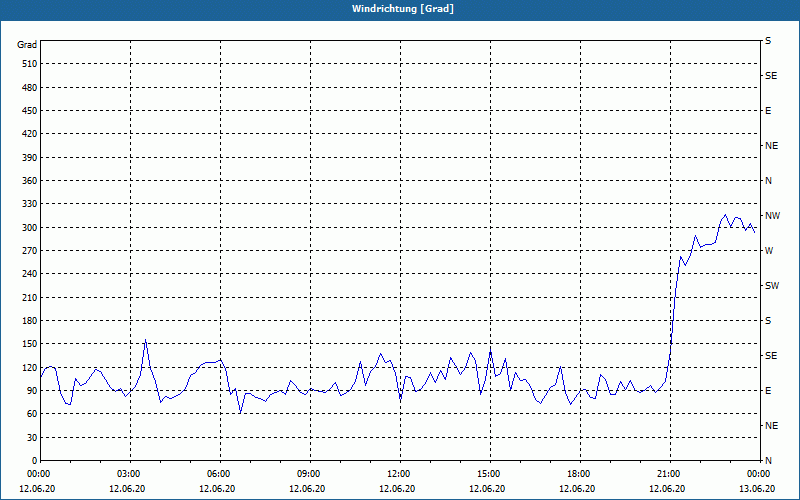
Task: Click the E compass label beside 450 gridline
Action: tap(768, 111)
